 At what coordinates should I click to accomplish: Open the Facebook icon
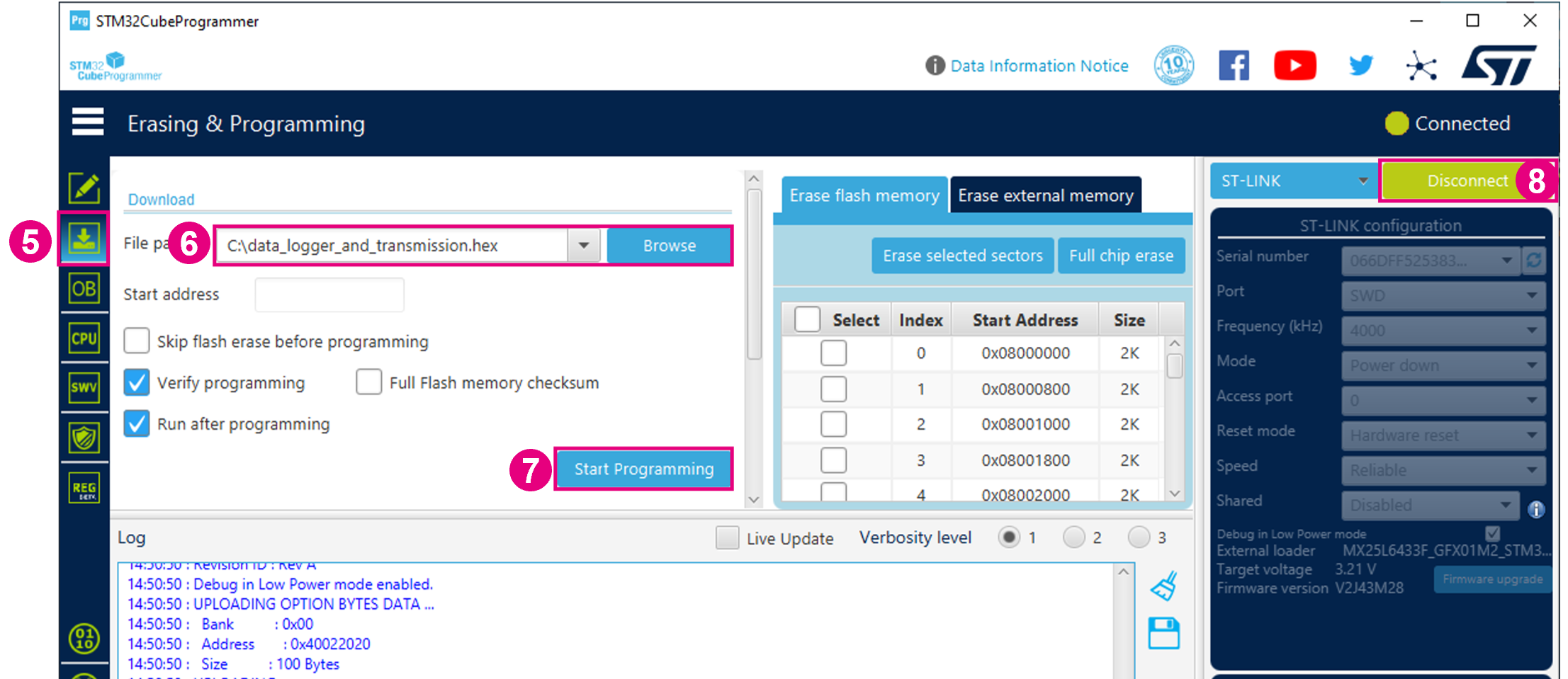[1234, 66]
